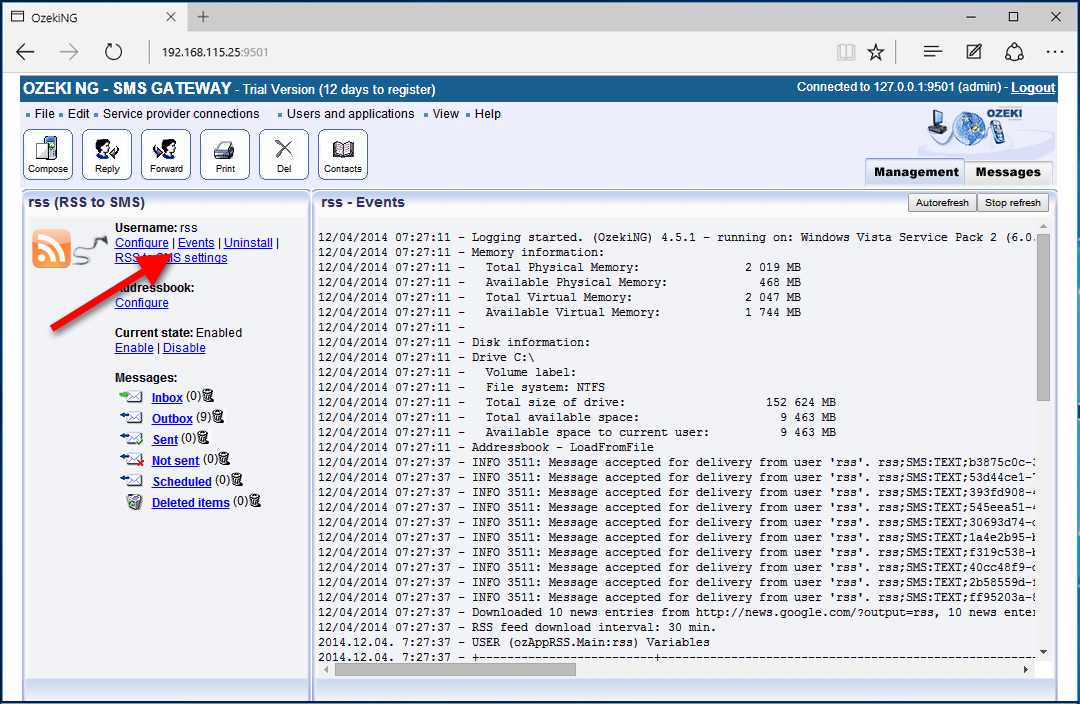Click the Uninstall link
Image resolution: width=1080 pixels, height=704 pixels.
pos(248,242)
